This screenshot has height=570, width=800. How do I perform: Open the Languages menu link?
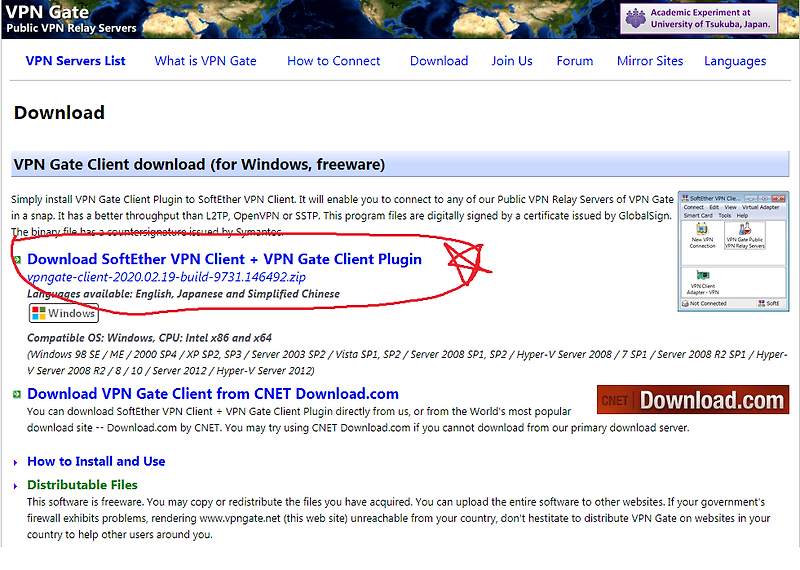click(x=735, y=61)
